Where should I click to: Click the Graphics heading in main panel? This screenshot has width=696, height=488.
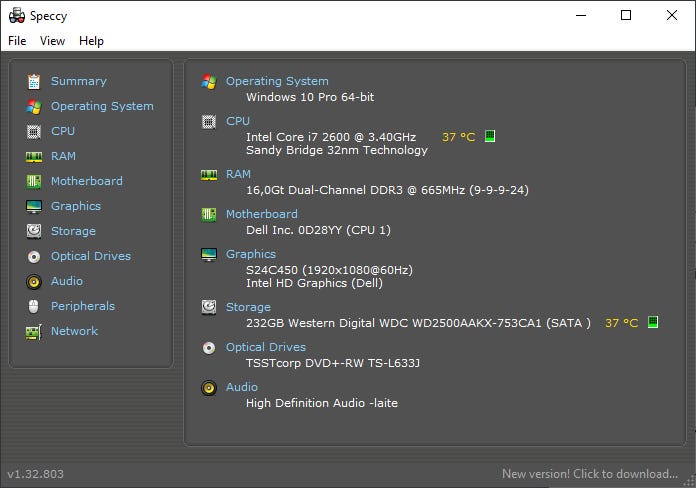[250, 254]
